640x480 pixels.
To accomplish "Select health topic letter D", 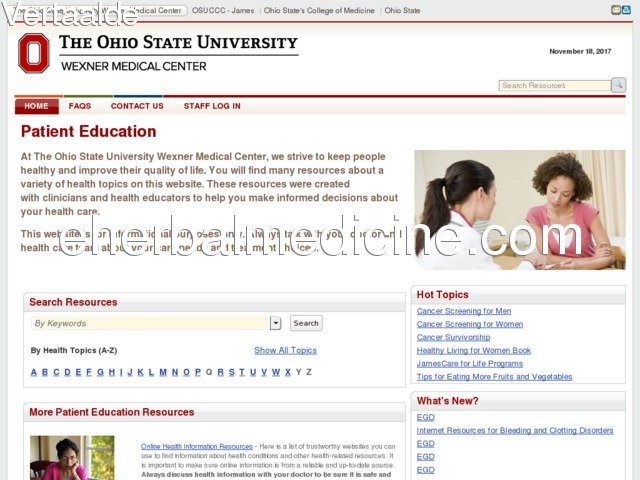I will (x=67, y=372).
